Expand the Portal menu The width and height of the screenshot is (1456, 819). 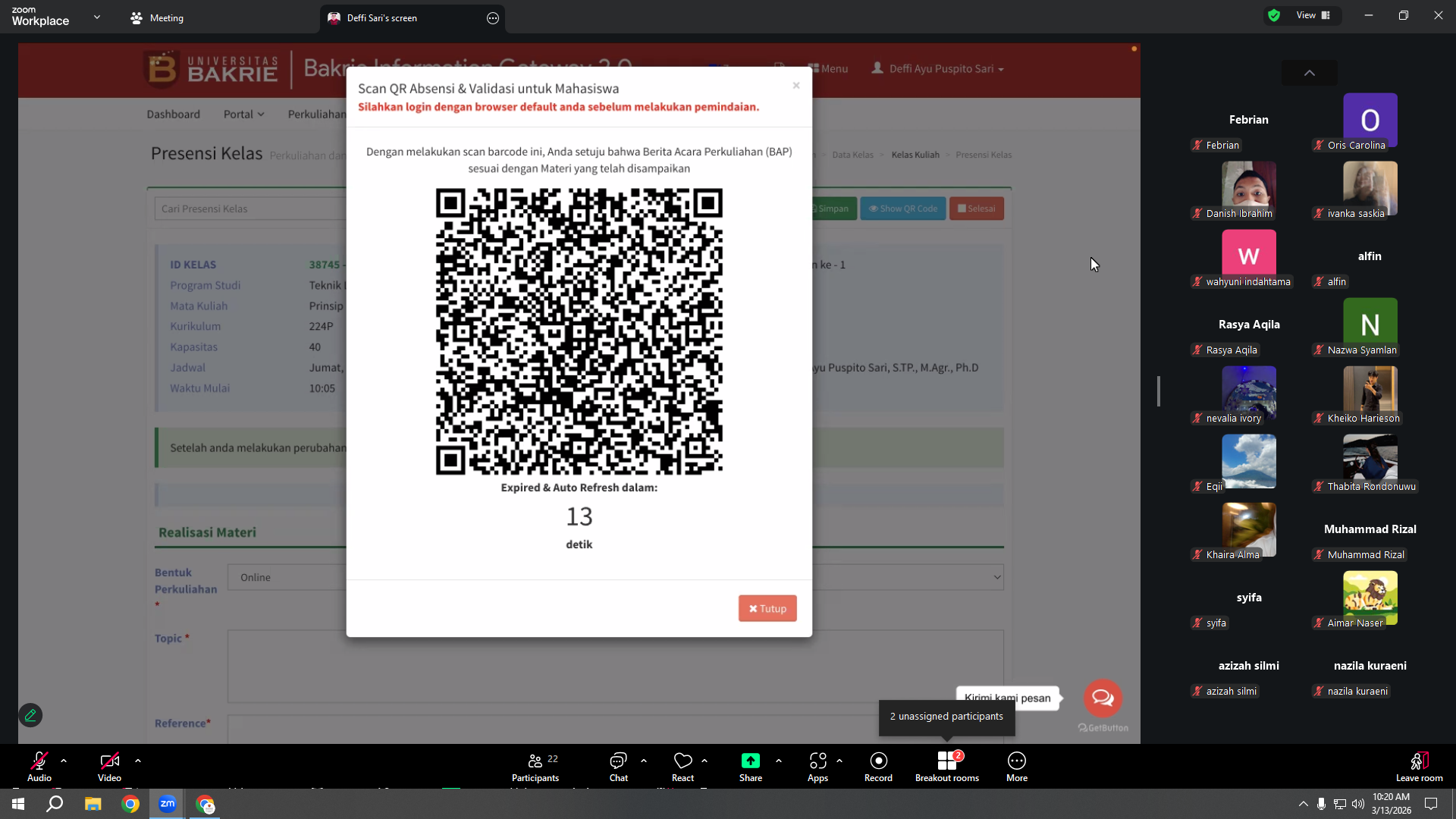tap(244, 114)
